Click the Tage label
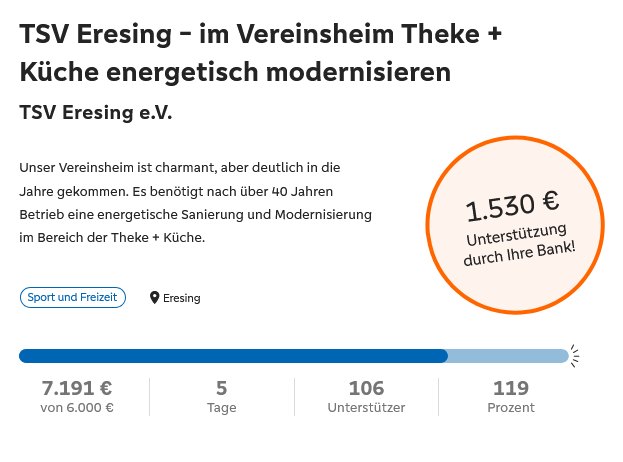623x462 pixels. [x=222, y=408]
